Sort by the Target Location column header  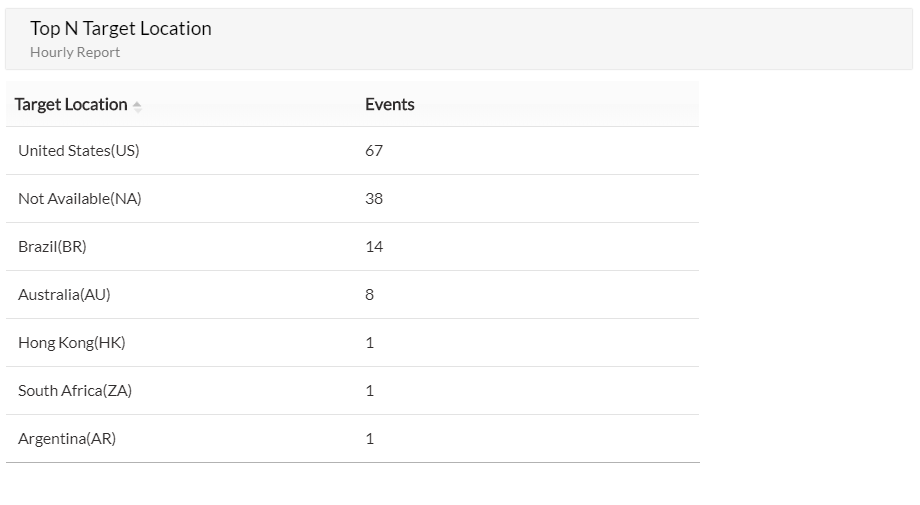71,105
